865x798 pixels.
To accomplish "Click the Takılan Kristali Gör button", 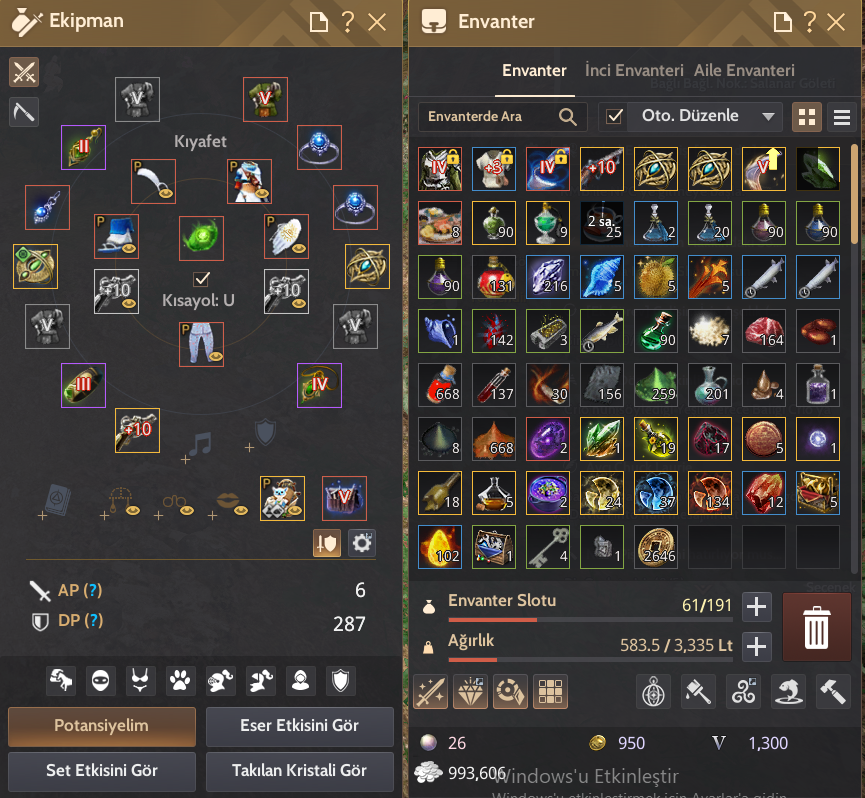I will (x=300, y=770).
